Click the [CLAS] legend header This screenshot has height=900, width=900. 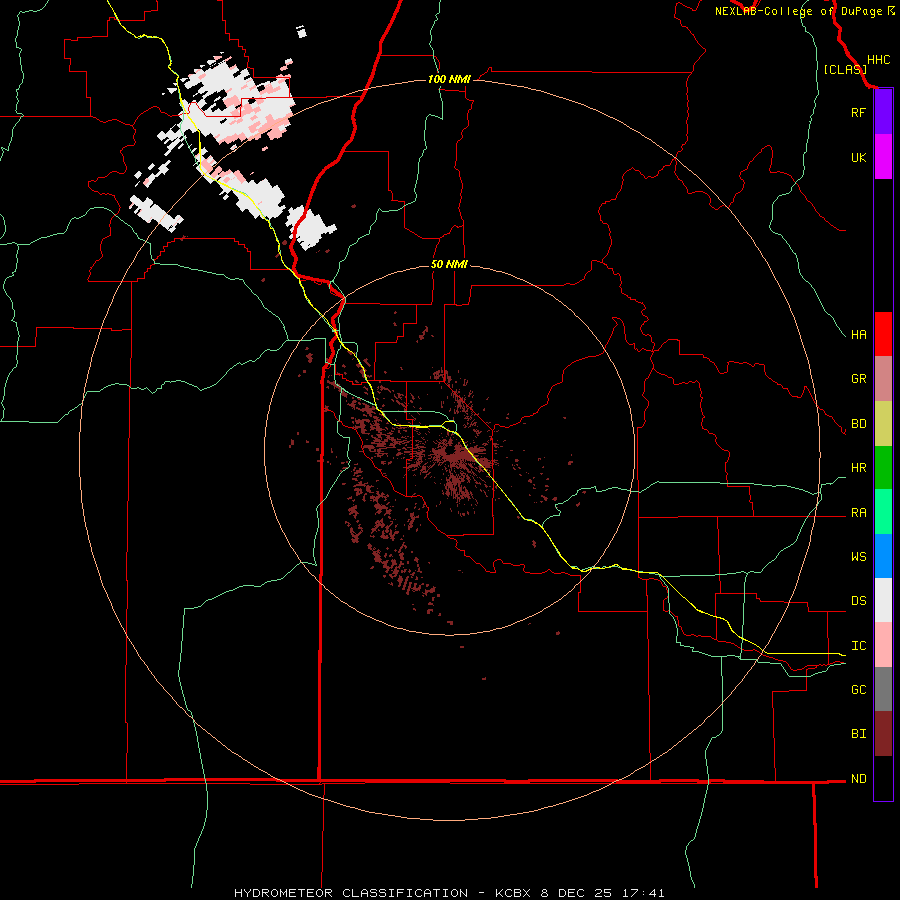(x=845, y=69)
